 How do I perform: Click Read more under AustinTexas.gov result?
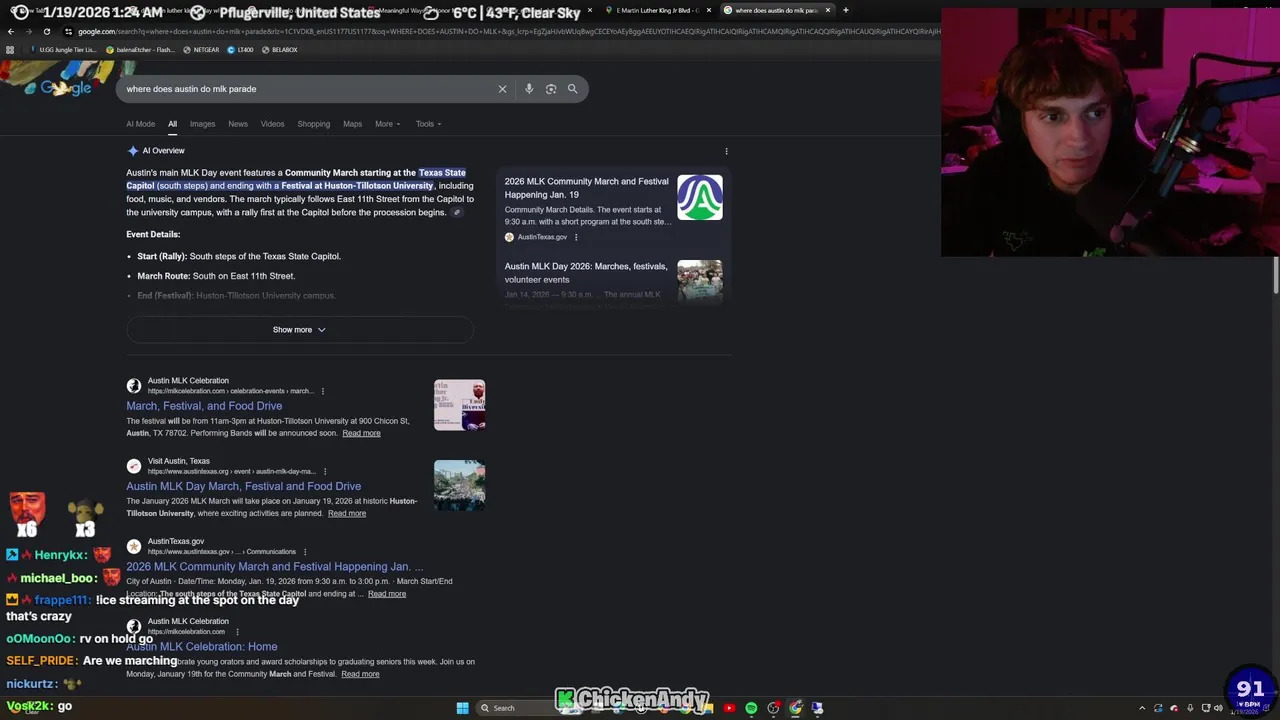tap(387, 594)
